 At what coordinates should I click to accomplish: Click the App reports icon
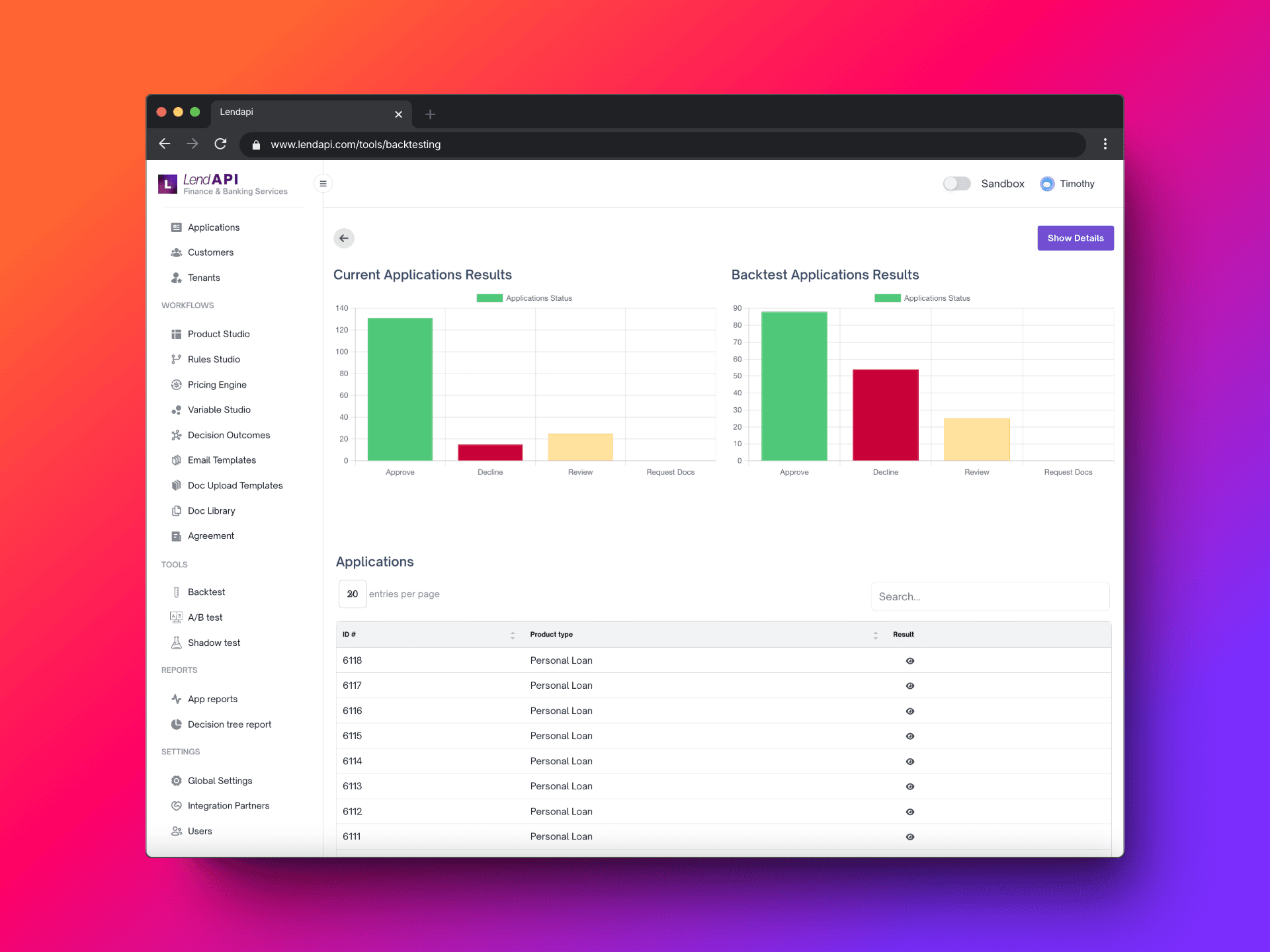(x=174, y=699)
